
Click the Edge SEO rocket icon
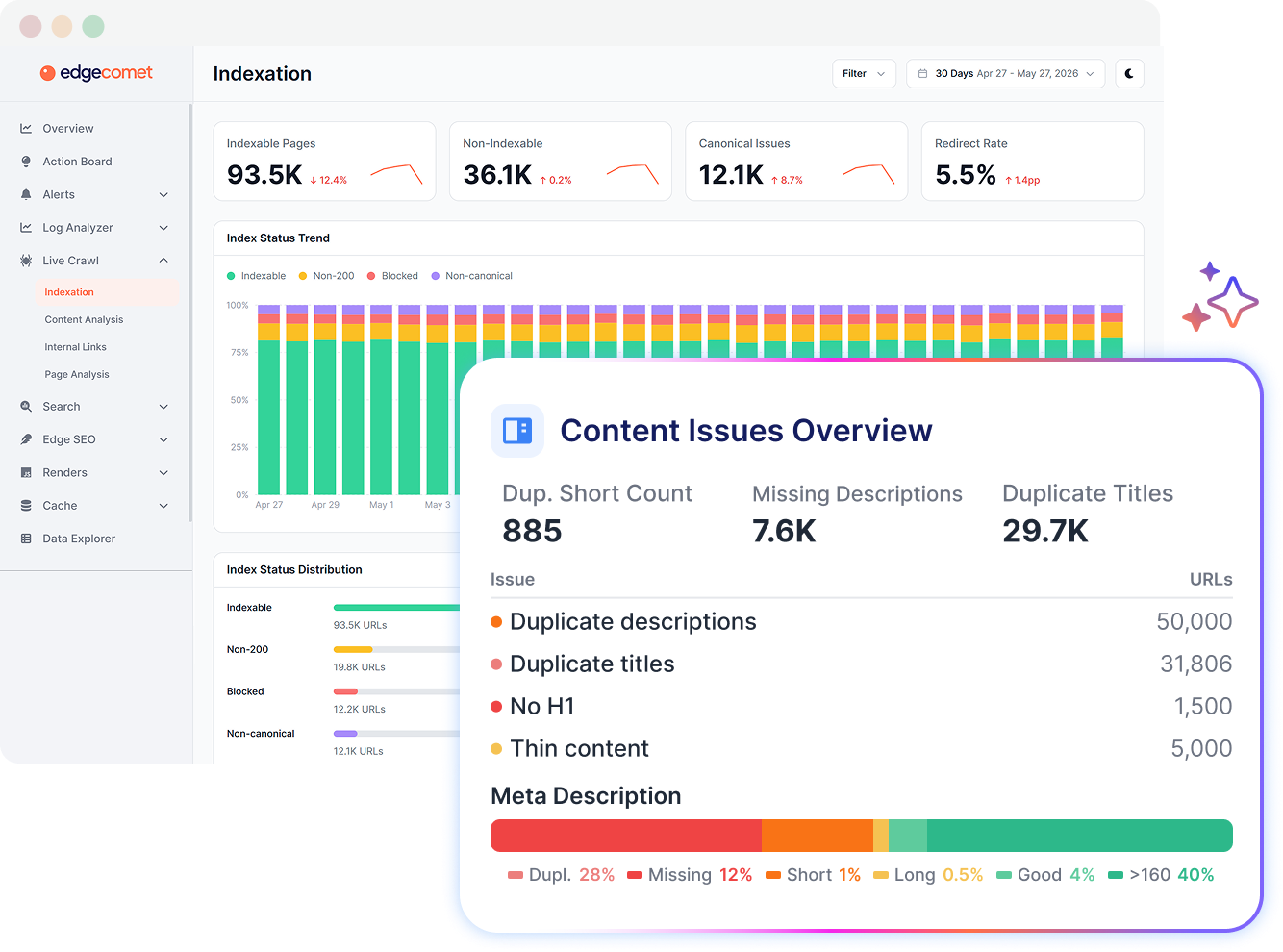pyautogui.click(x=26, y=439)
